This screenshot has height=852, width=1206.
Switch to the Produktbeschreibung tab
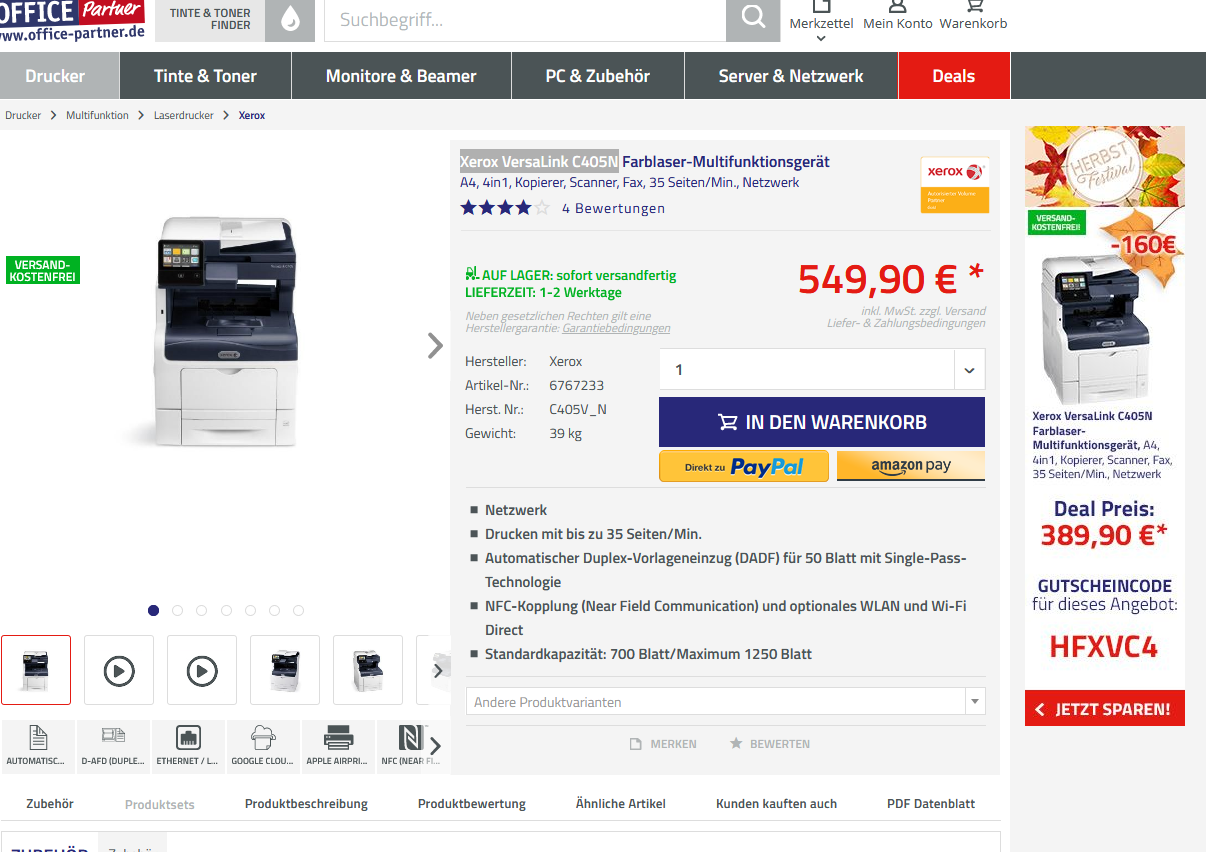(306, 804)
